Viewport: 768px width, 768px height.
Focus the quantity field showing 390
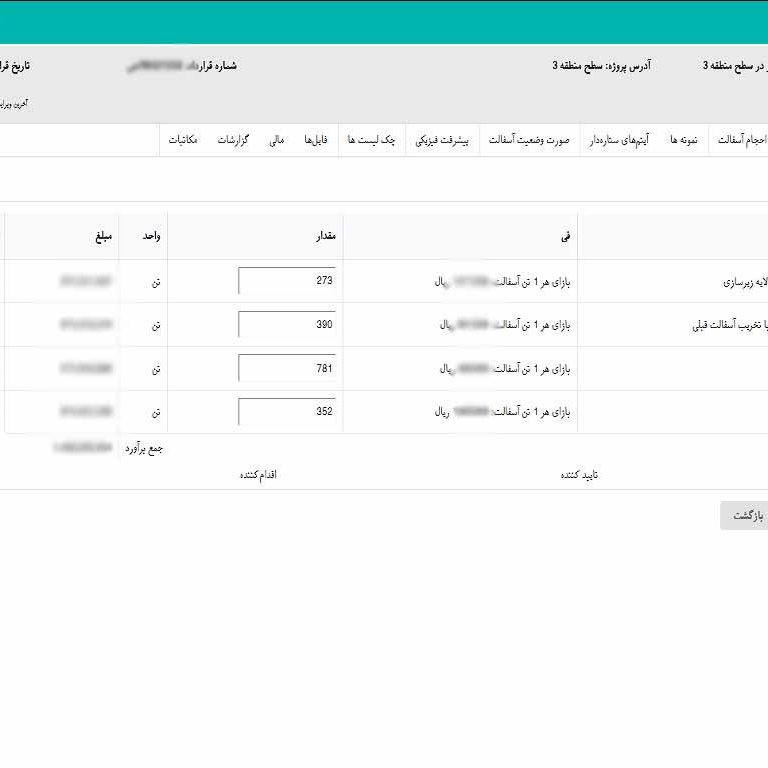[x=287, y=325]
